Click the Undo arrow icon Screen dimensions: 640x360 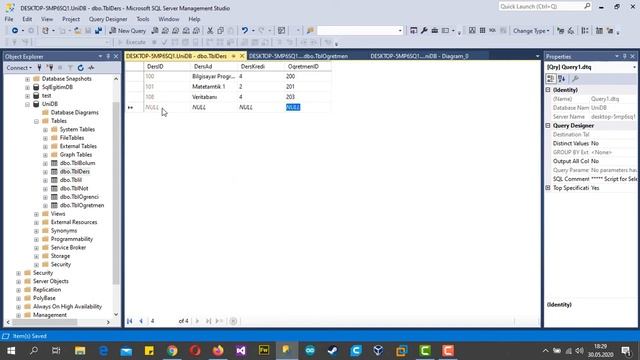244,31
